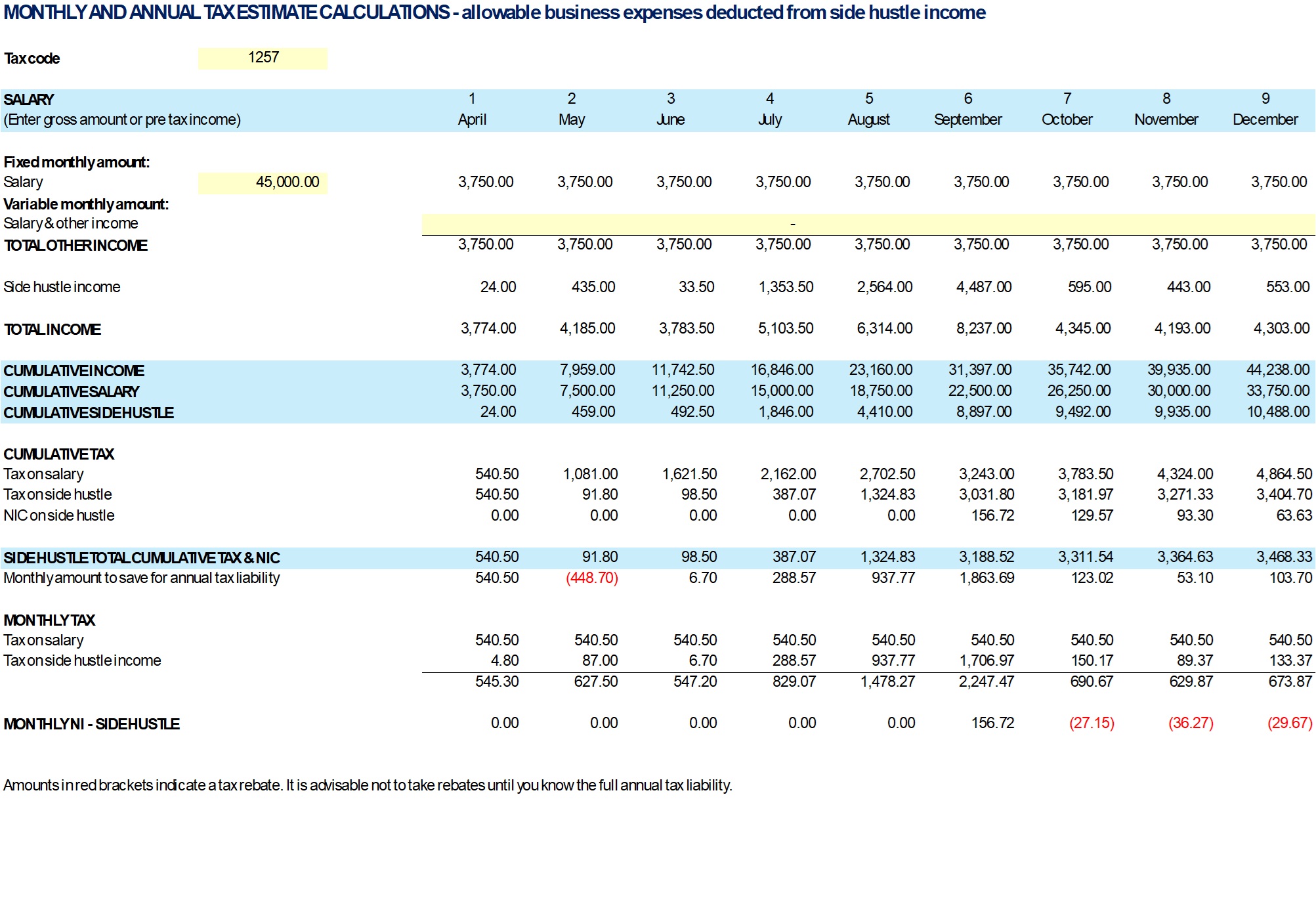
Task: Click December monthly NI value (29.67)
Action: pos(1289,723)
